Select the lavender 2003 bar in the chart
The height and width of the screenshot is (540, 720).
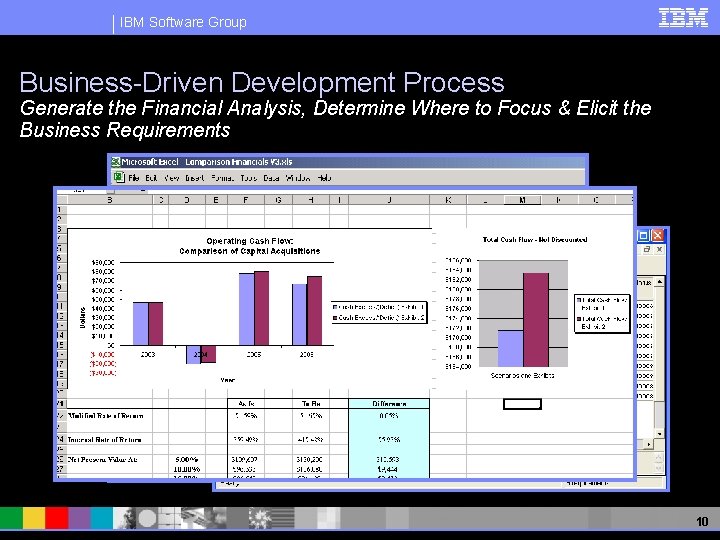point(141,324)
